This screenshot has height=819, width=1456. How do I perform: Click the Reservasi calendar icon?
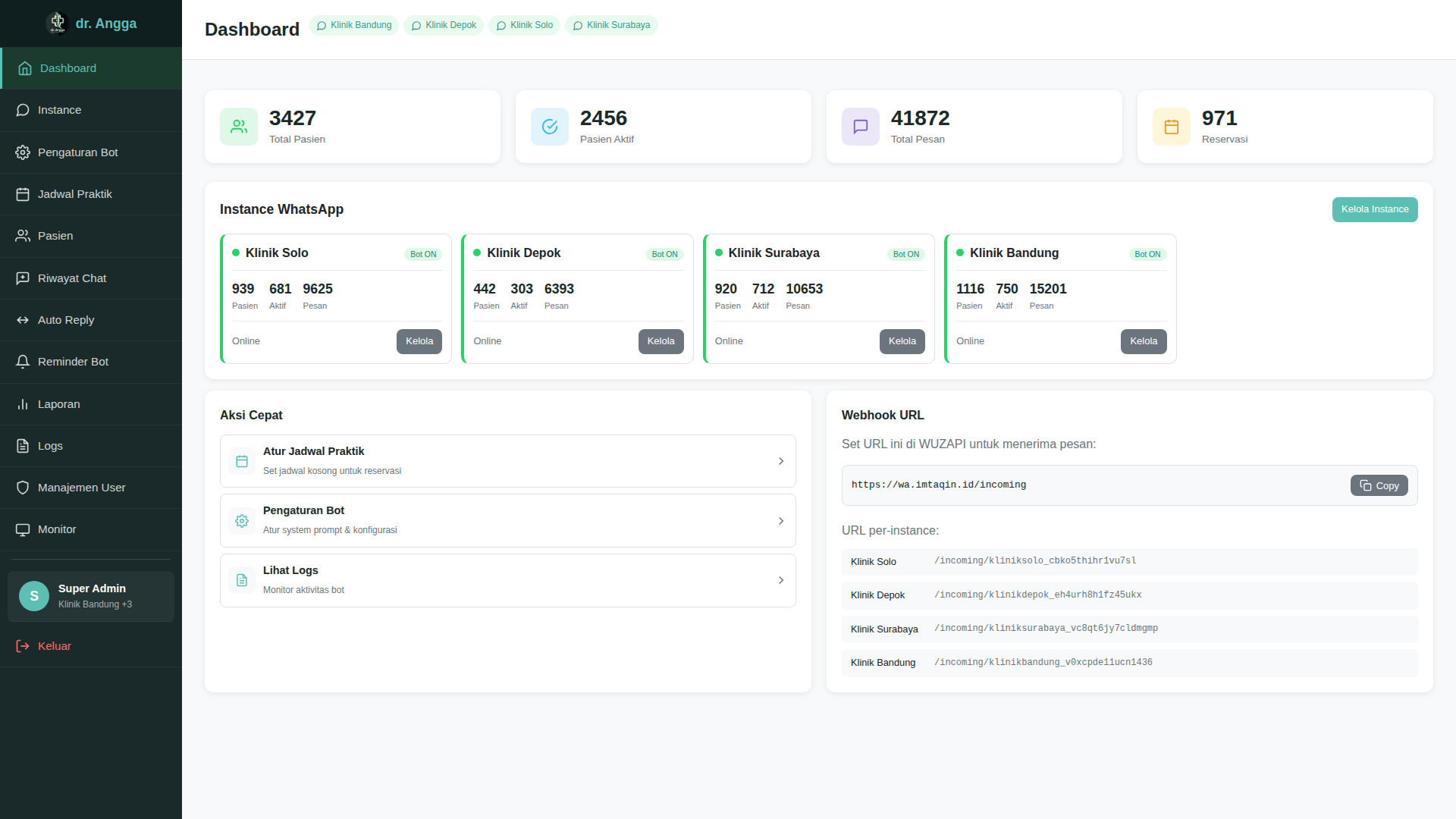click(x=1172, y=127)
